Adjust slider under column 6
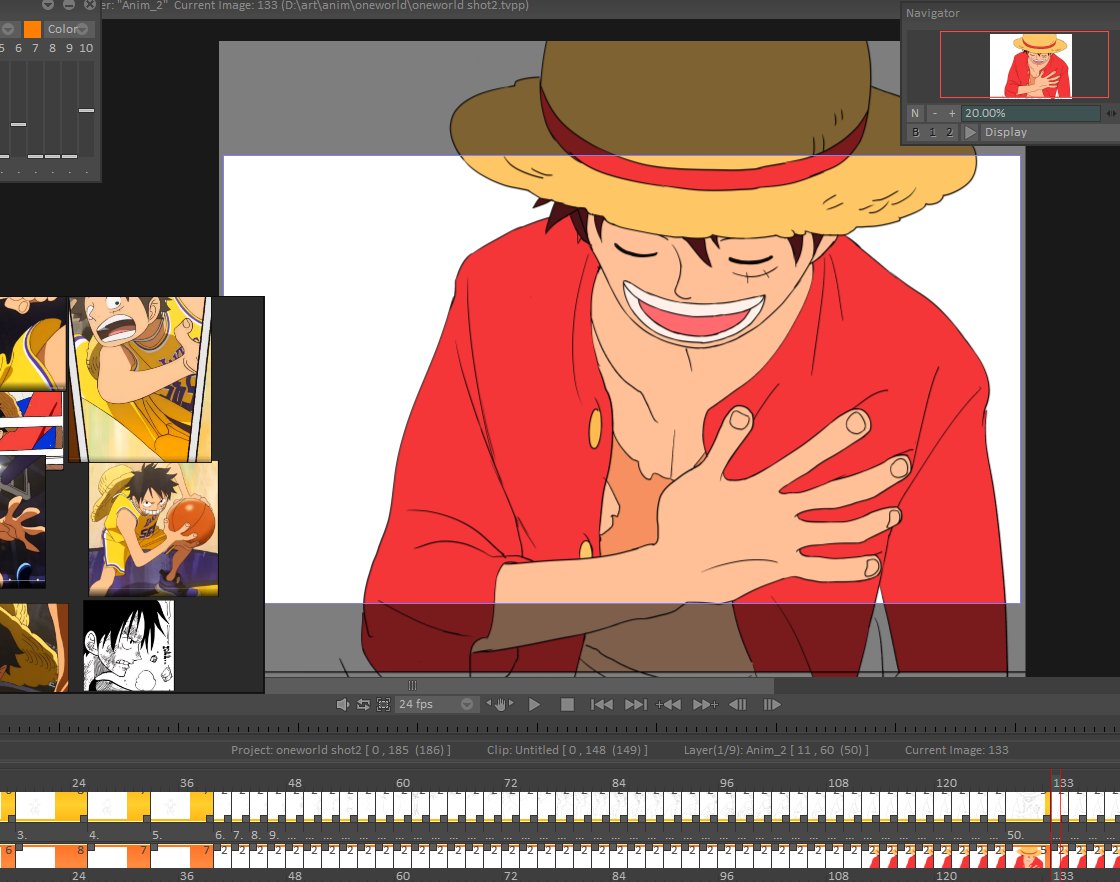 [19, 124]
